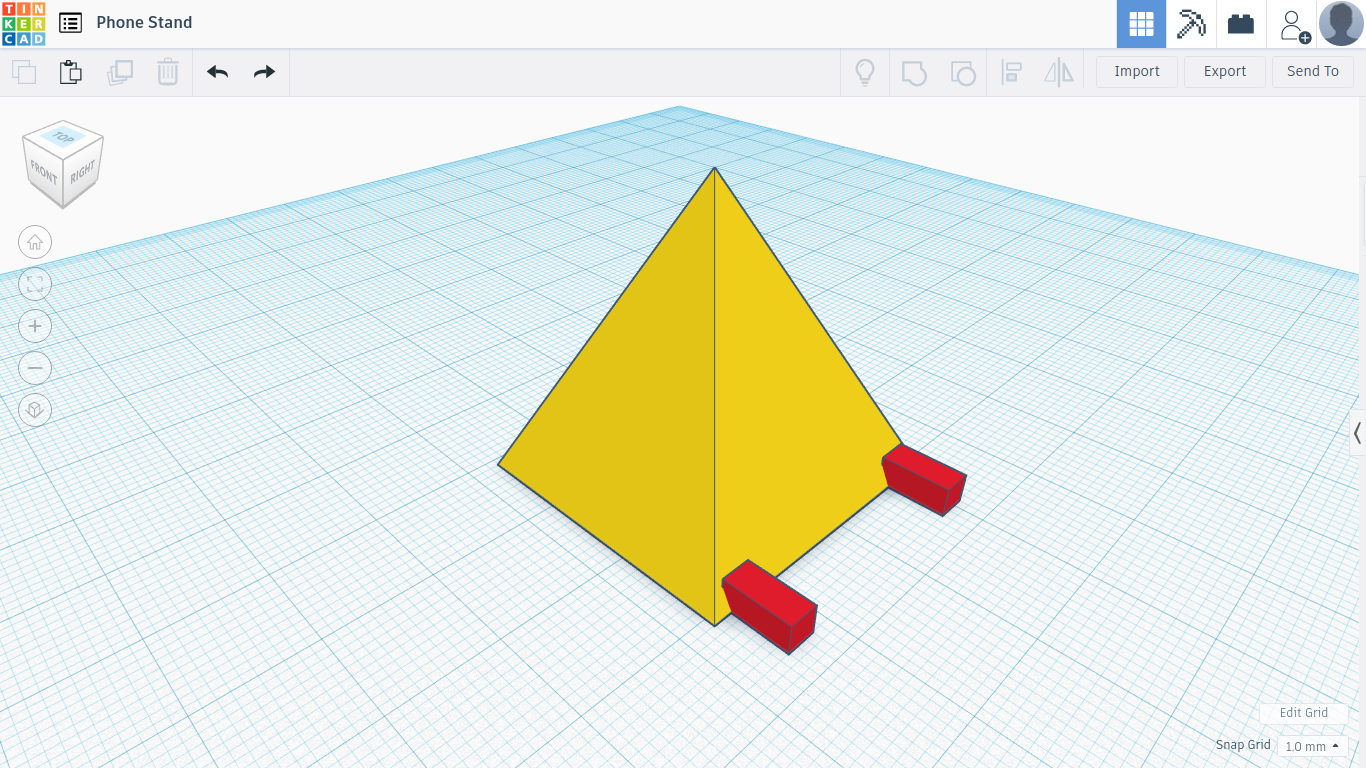Open the designs list menu icon
Viewport: 1366px width, 768px height.
pos(70,23)
